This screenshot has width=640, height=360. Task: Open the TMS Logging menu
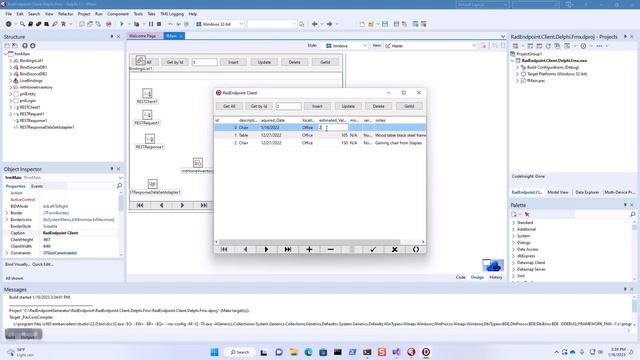click(x=172, y=14)
